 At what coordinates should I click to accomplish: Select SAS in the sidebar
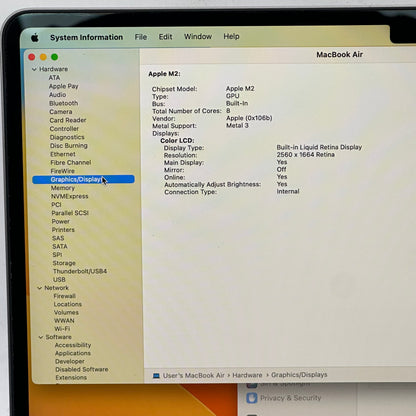(x=58, y=238)
